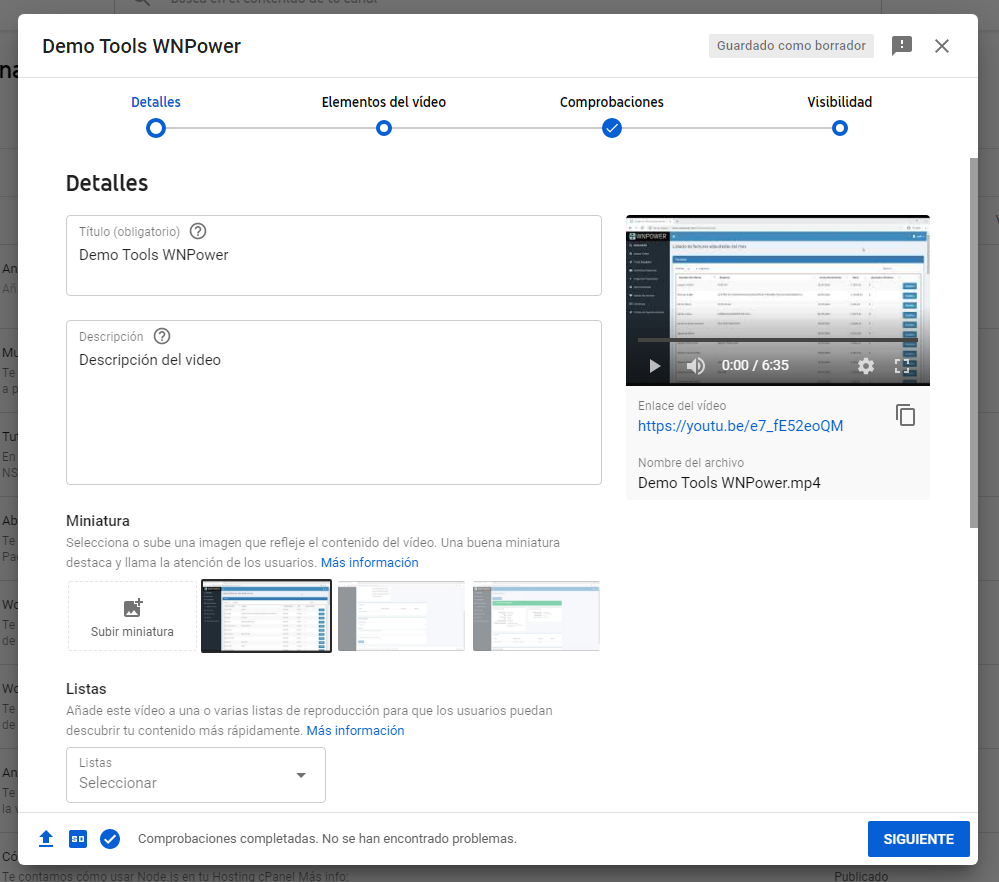Close the Demo Tools WNPower upload dialog
Viewport: 999px width, 882px height.
[x=942, y=46]
